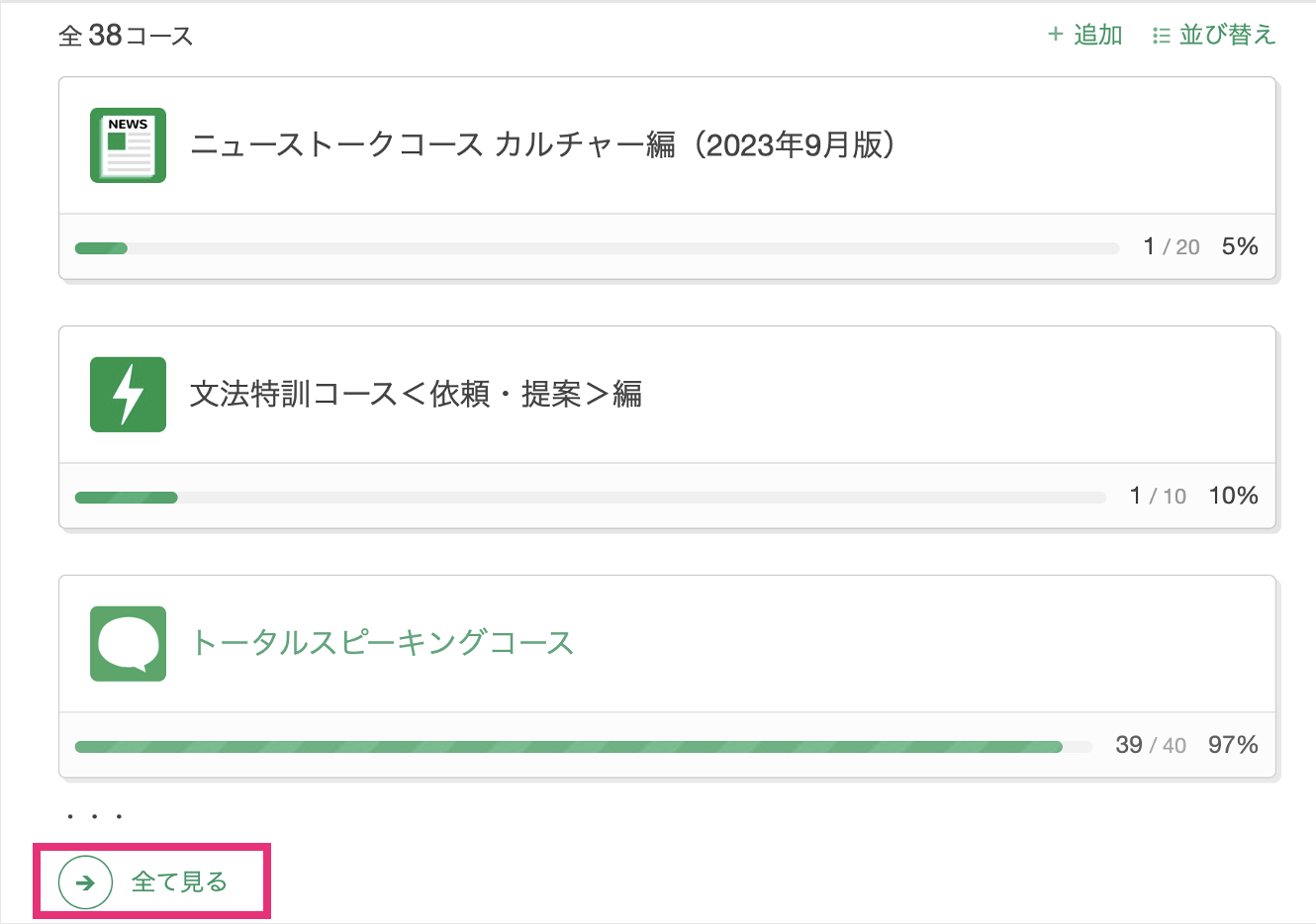Click the 全38コース course total heading

126,36
